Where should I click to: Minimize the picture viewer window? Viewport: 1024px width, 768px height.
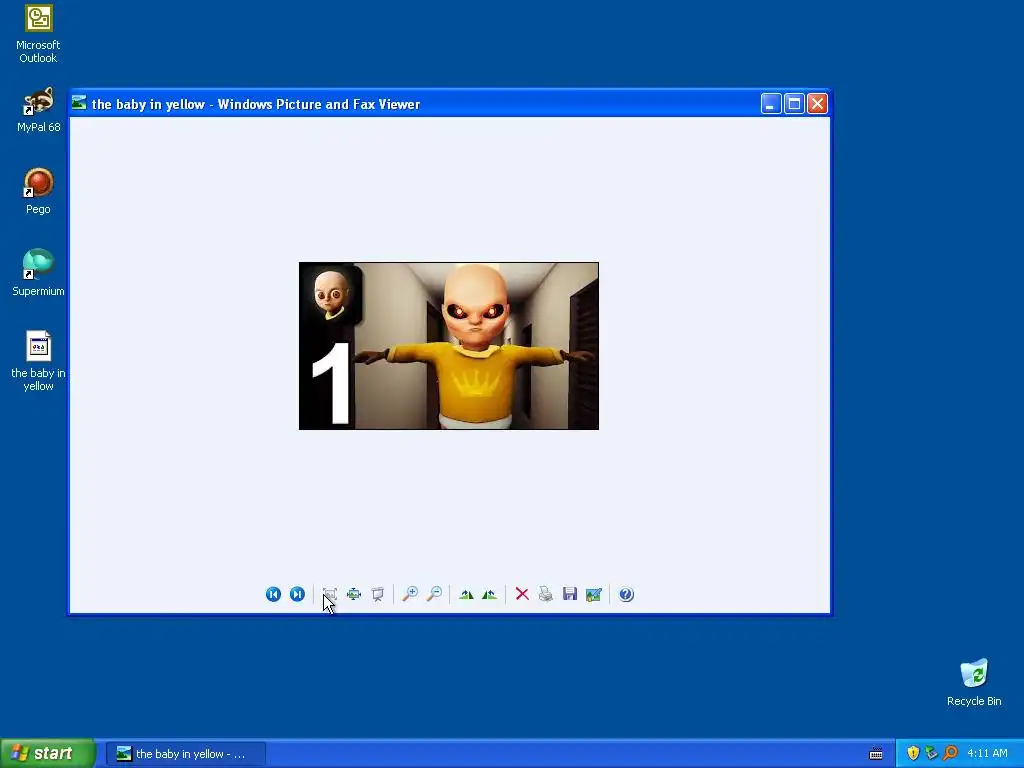(x=771, y=104)
